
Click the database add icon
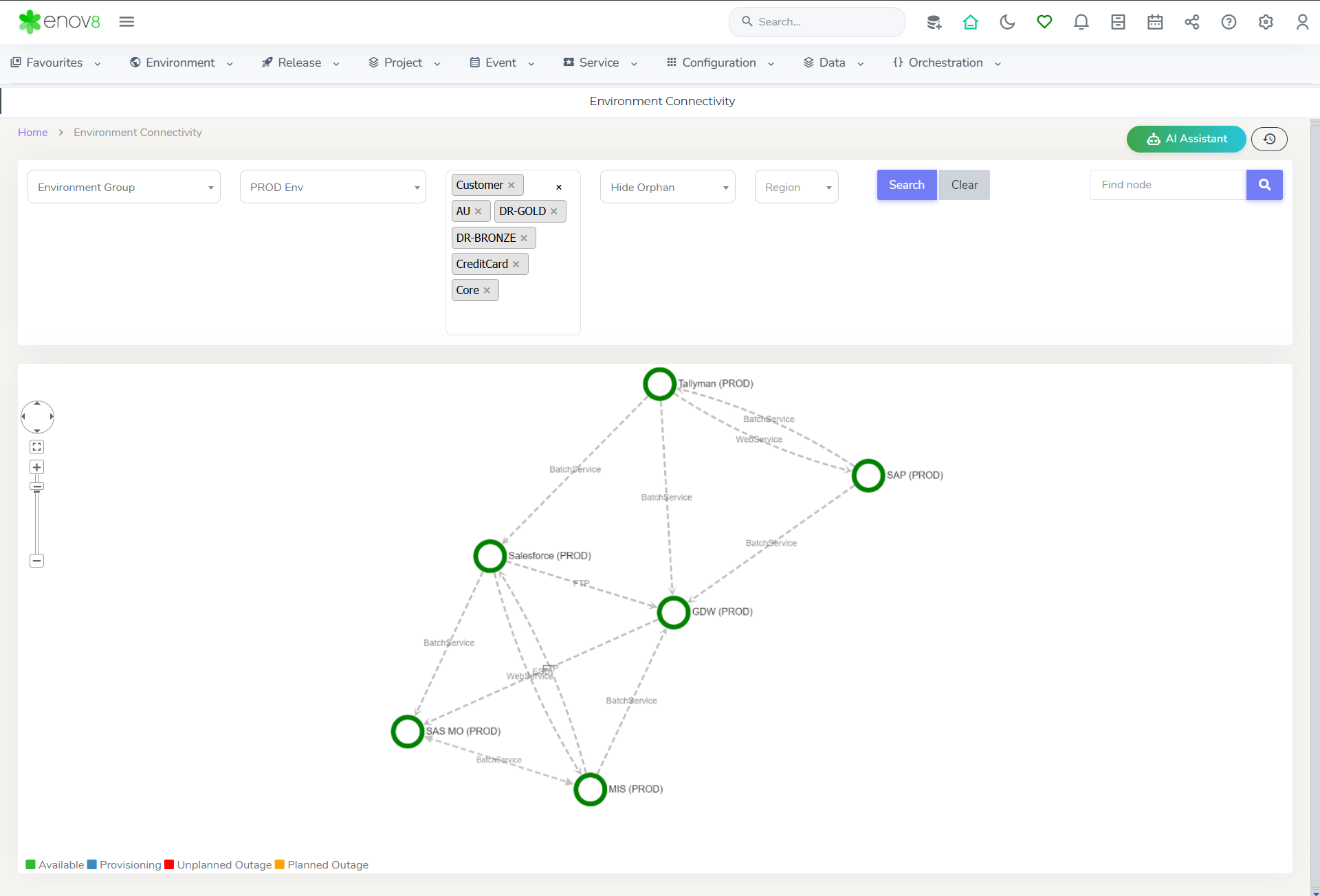pos(934,22)
